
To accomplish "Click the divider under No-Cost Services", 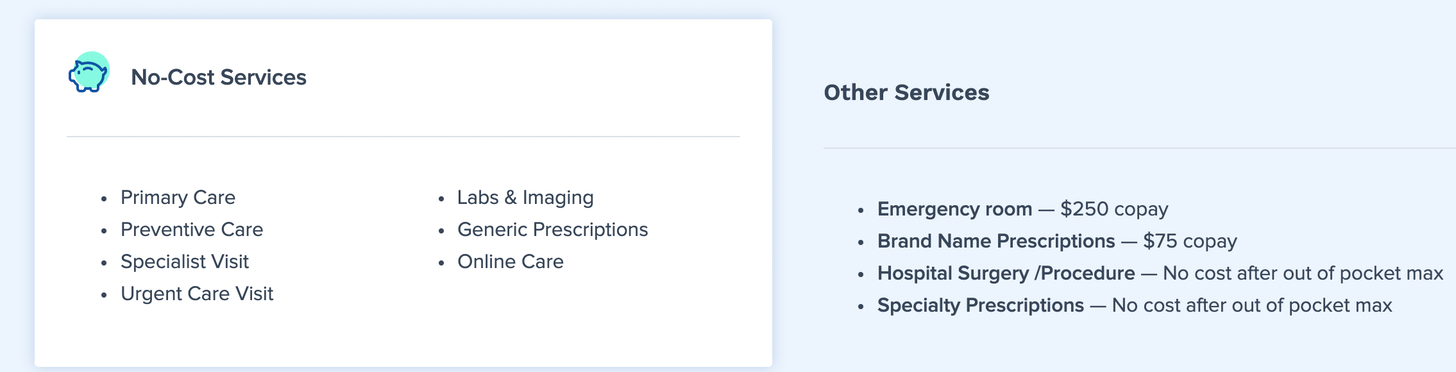I will click(403, 136).
